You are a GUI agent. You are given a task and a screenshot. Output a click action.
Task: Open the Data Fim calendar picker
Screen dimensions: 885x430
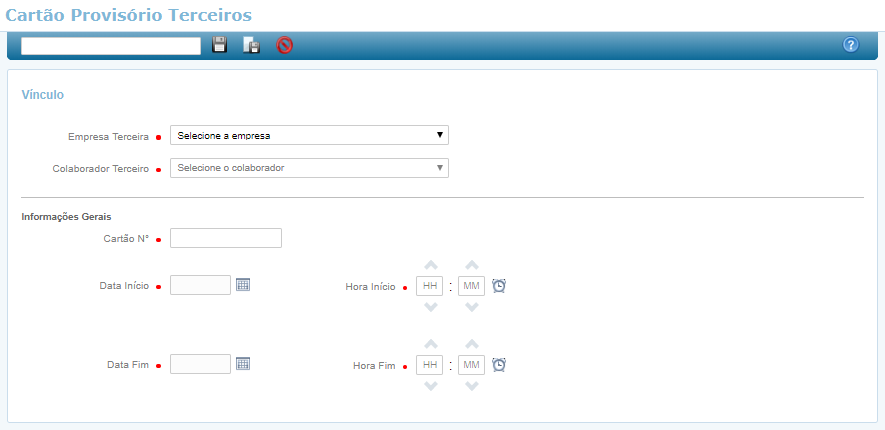pyautogui.click(x=243, y=364)
